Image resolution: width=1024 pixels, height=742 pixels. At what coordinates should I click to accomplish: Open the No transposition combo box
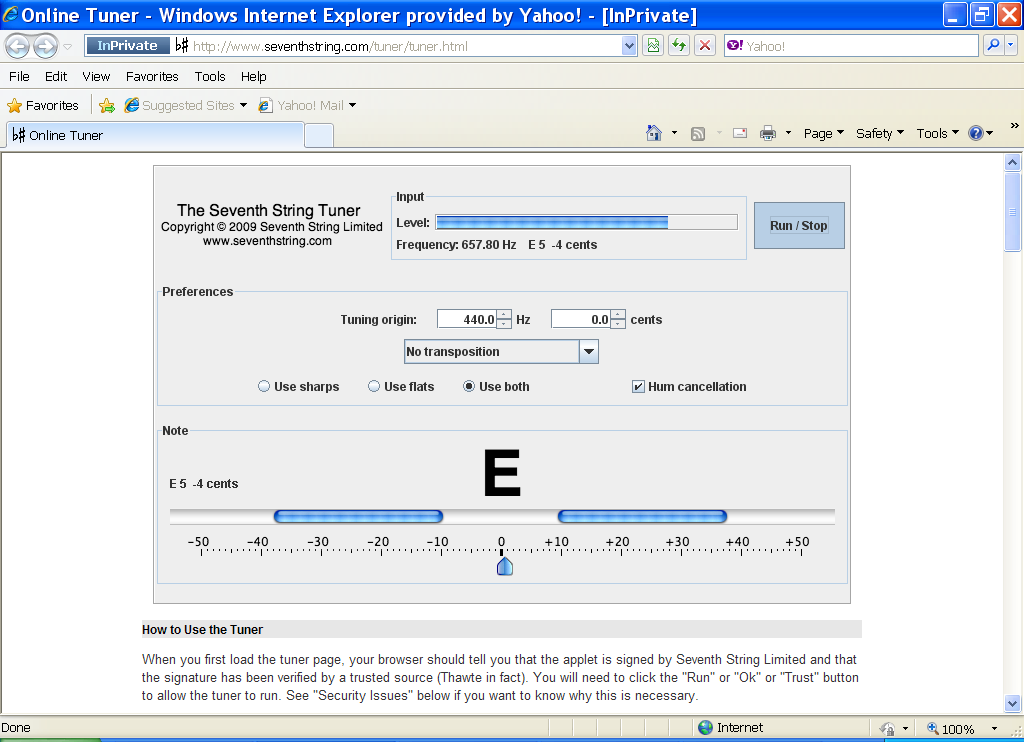pyautogui.click(x=501, y=351)
